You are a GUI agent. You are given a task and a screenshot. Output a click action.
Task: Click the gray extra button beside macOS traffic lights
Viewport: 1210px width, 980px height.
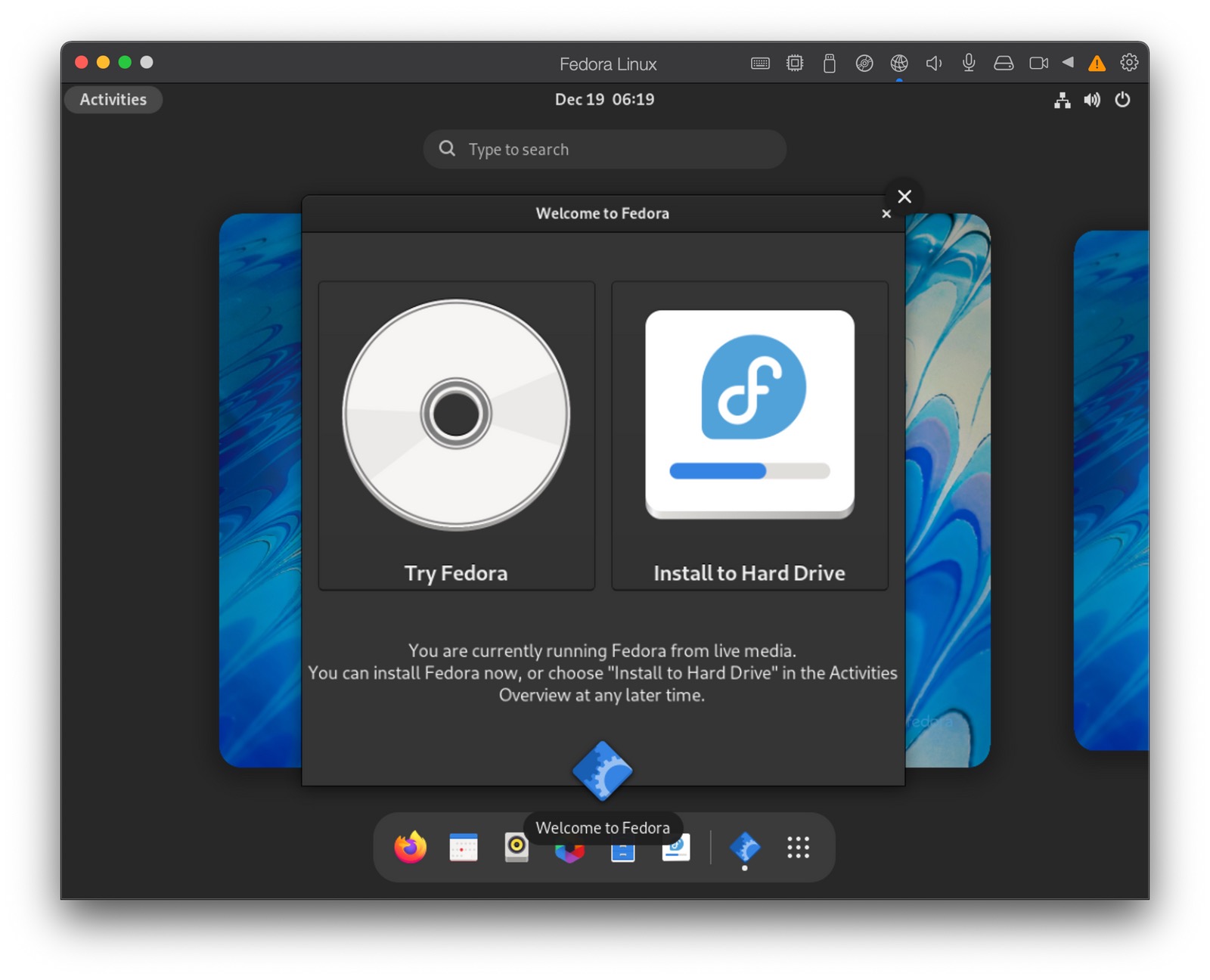click(x=147, y=62)
